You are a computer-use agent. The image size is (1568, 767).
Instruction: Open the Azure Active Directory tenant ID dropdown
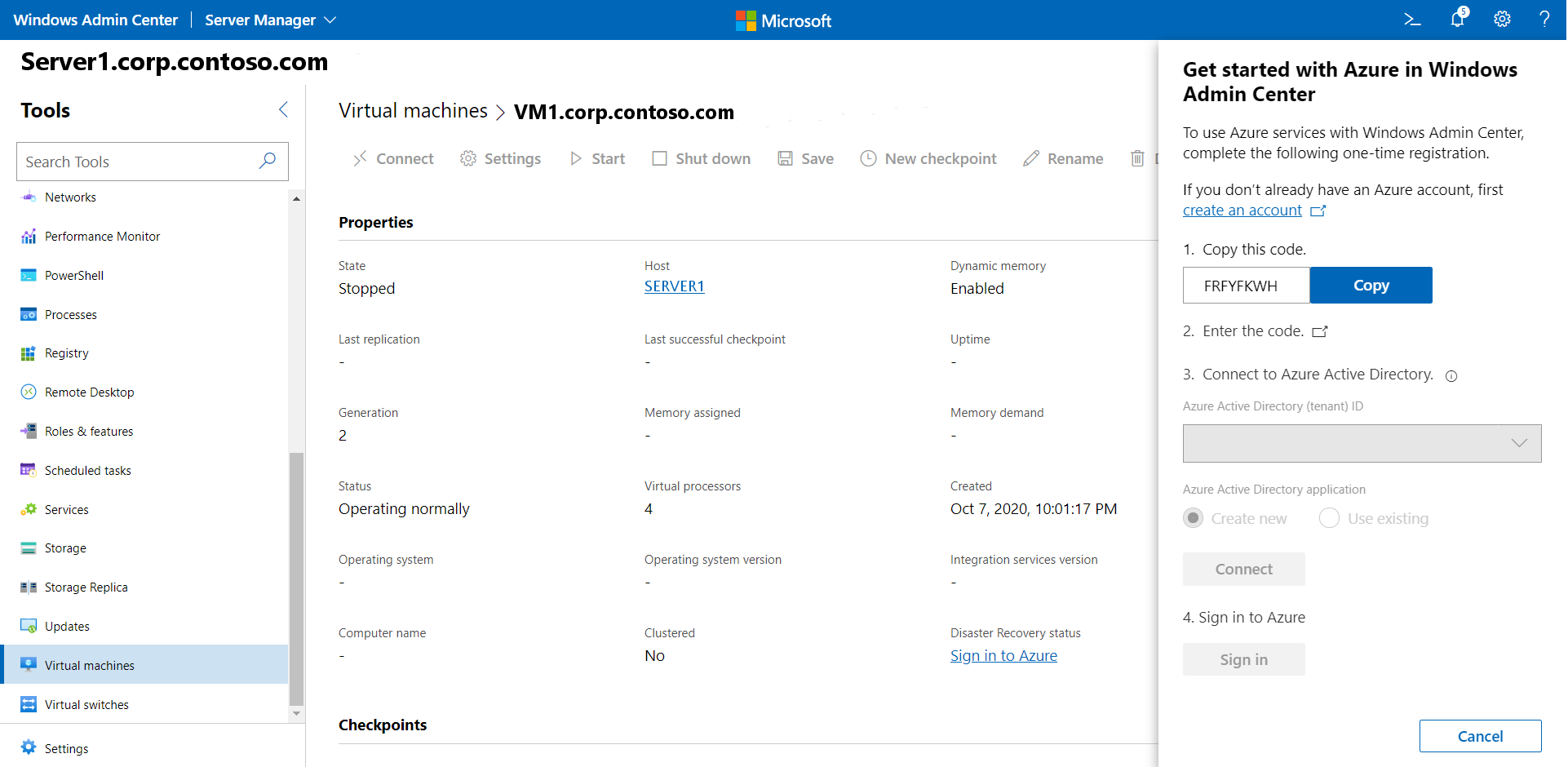point(1518,443)
